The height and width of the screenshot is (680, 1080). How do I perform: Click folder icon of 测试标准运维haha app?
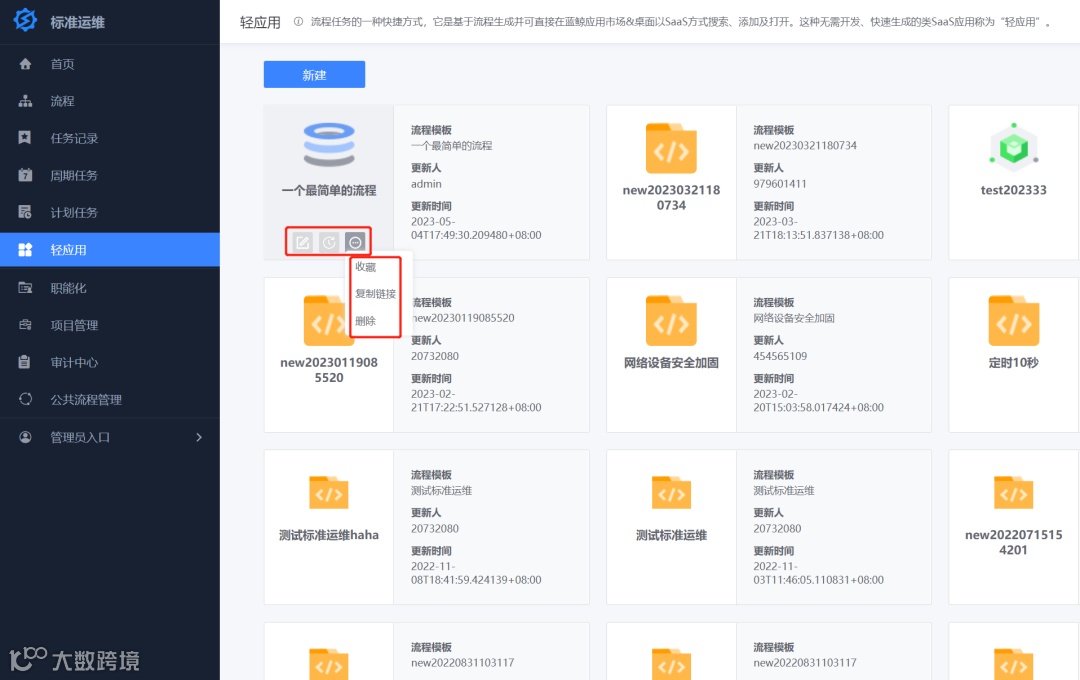coord(329,492)
